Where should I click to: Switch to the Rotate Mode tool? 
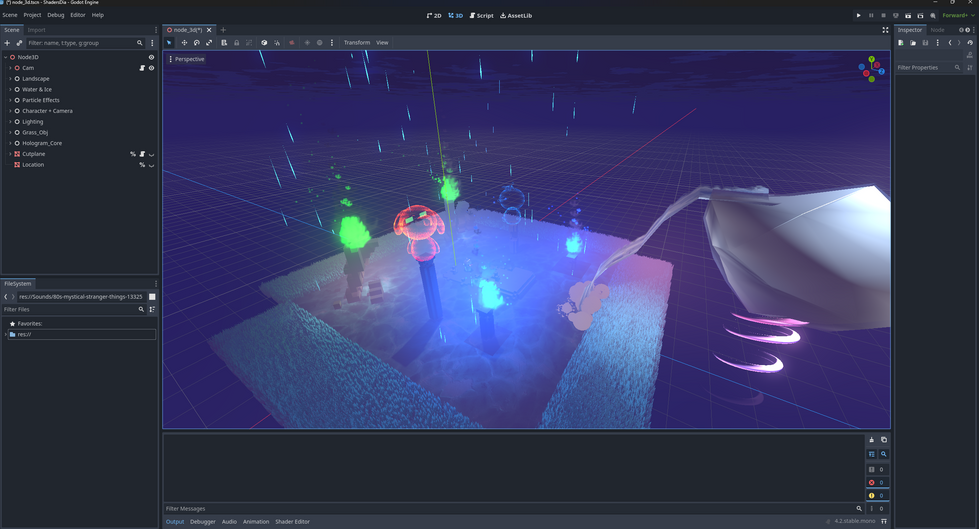[197, 42]
